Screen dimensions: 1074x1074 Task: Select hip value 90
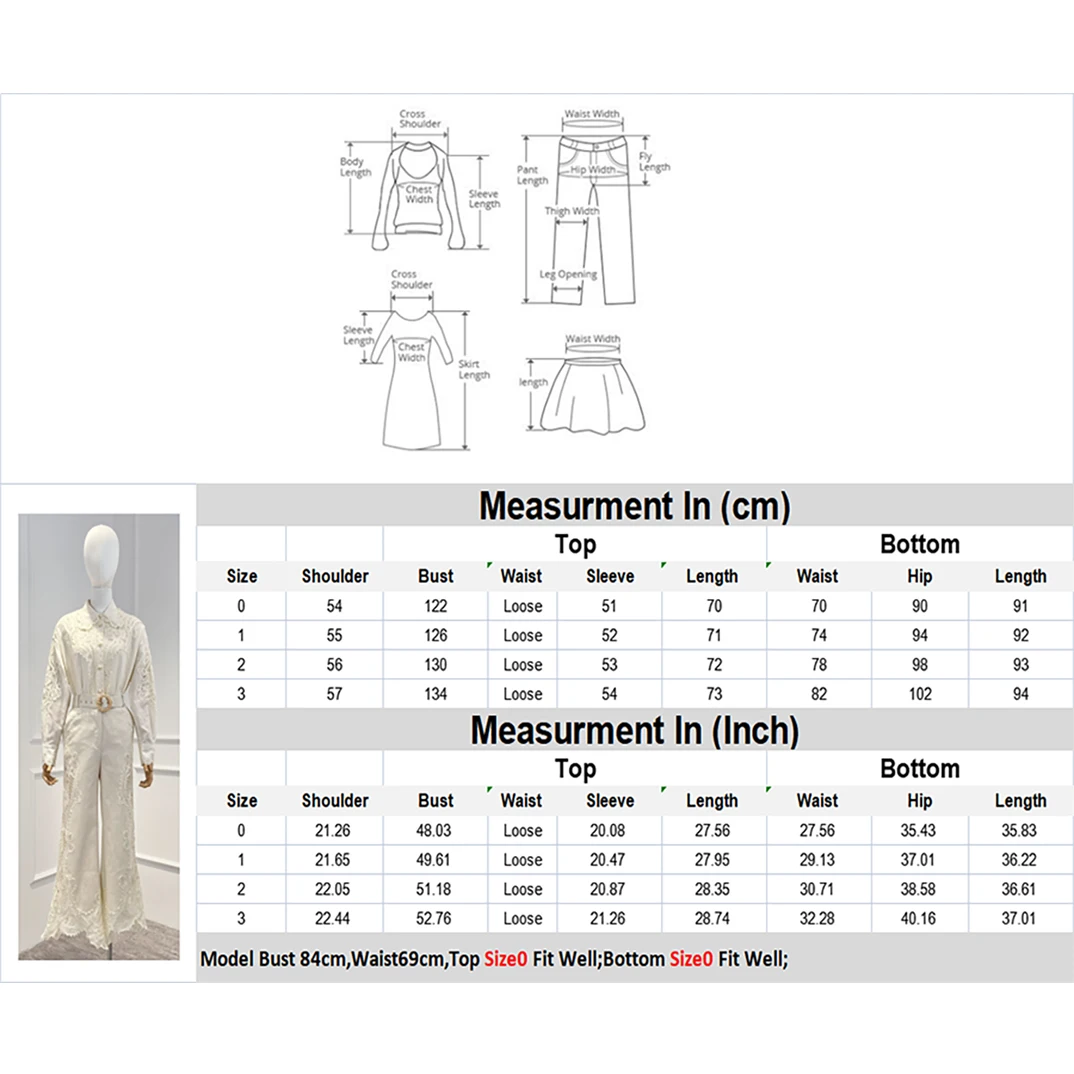tap(920, 606)
